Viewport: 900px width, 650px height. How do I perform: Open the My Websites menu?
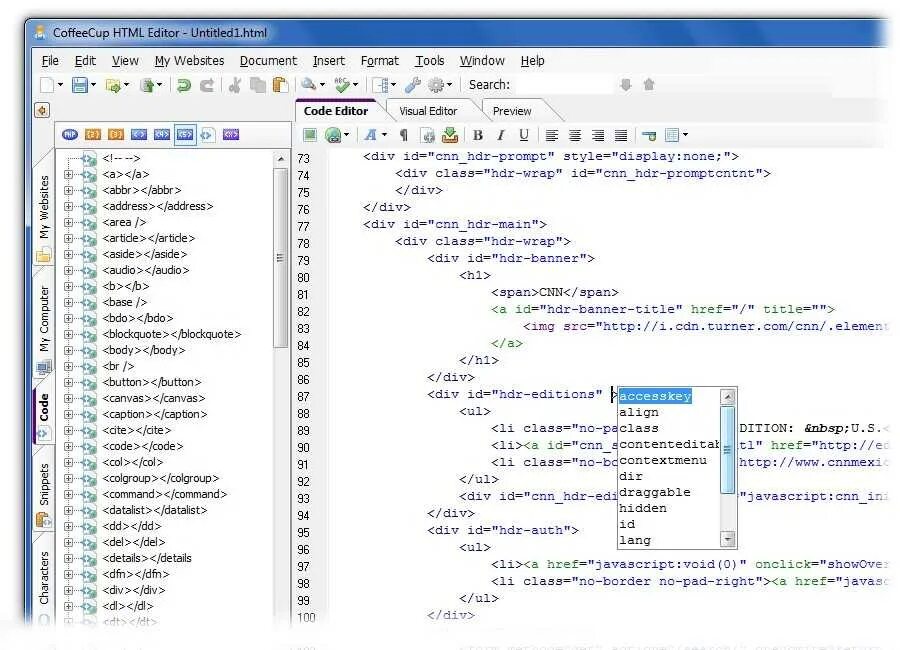[189, 61]
